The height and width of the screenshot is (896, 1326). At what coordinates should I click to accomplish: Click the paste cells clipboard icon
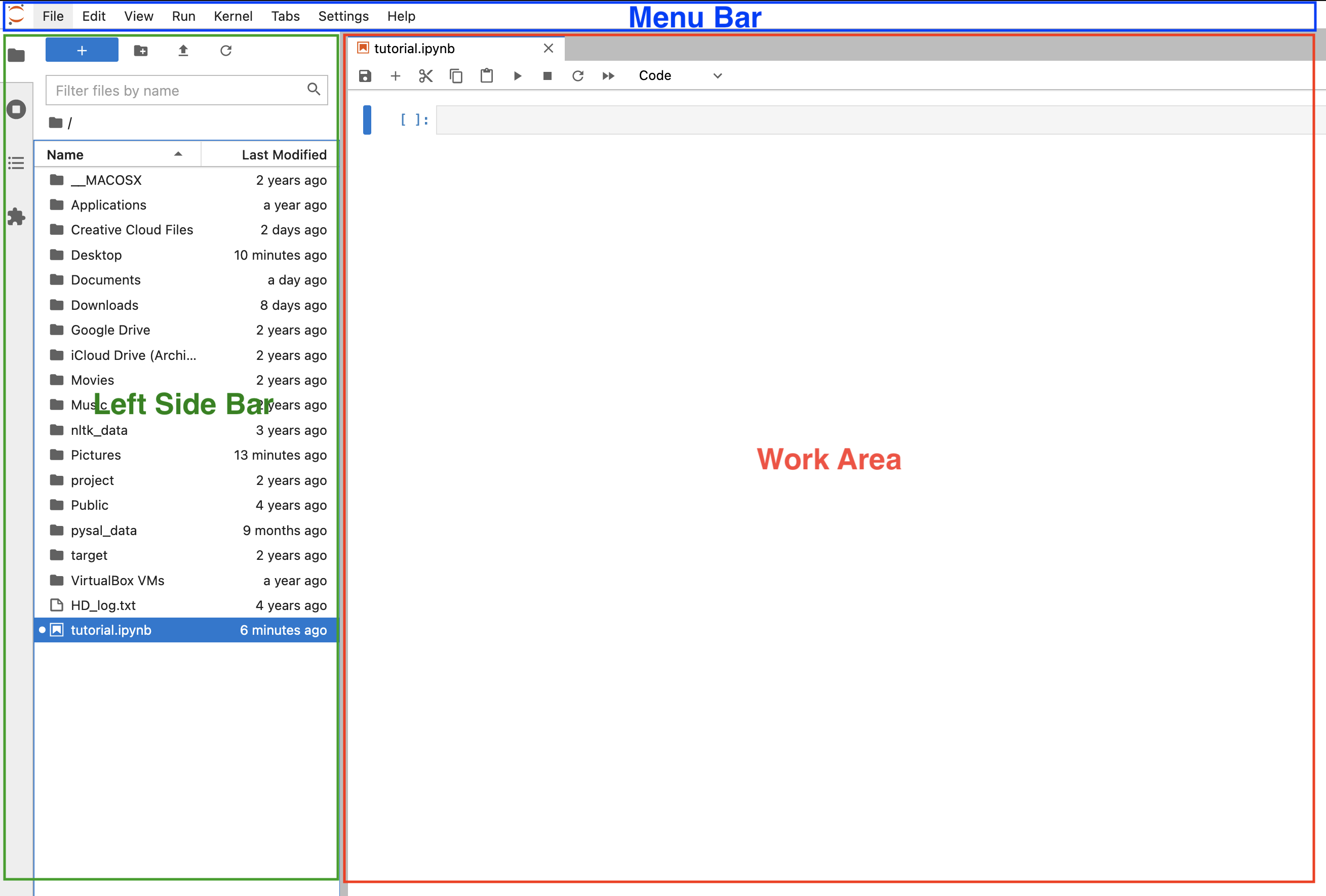487,76
